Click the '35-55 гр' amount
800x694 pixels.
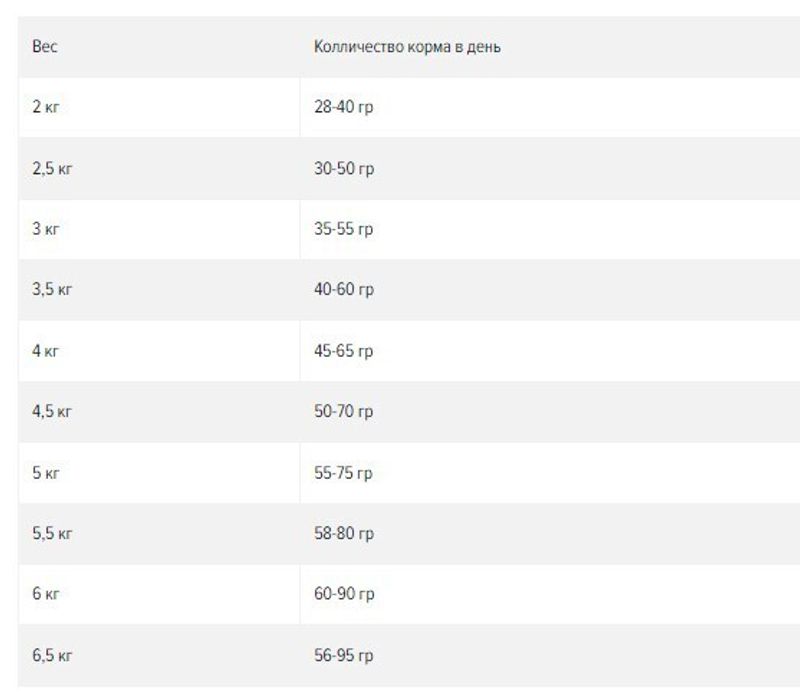tap(343, 228)
